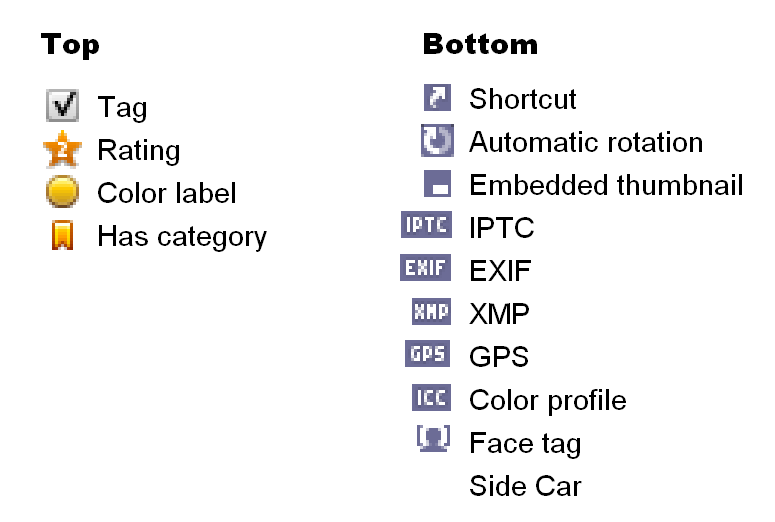Click the orange Rating star icon
The height and width of the screenshot is (522, 775).
pos(62,150)
